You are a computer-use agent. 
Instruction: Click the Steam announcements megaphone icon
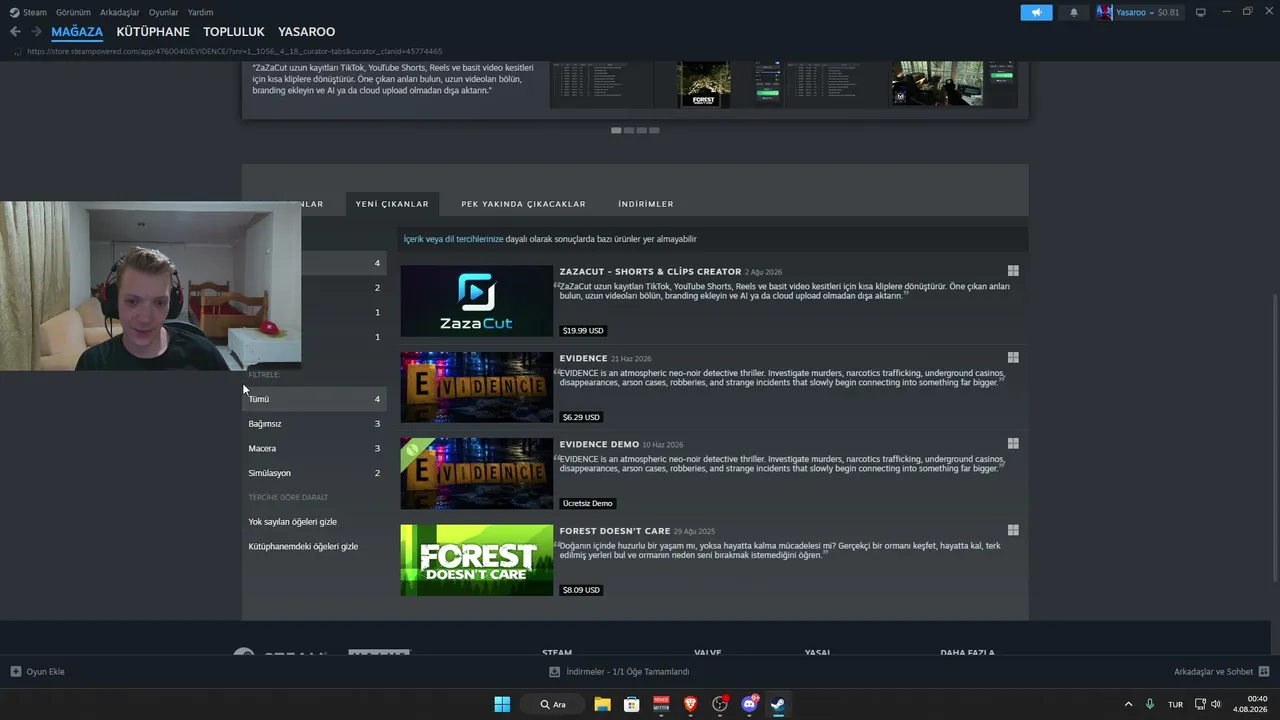[1036, 12]
